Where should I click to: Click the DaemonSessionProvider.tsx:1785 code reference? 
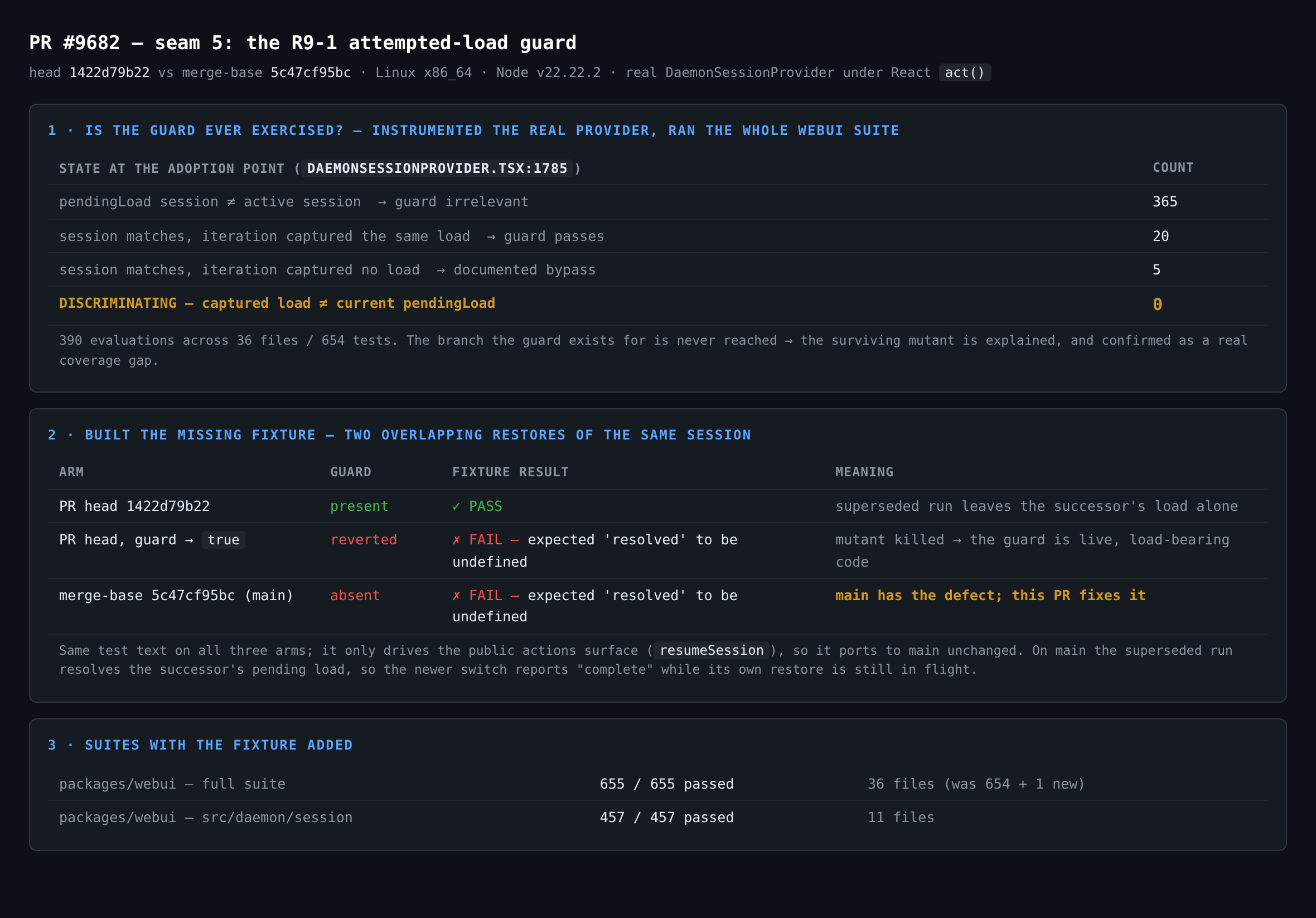tap(437, 168)
